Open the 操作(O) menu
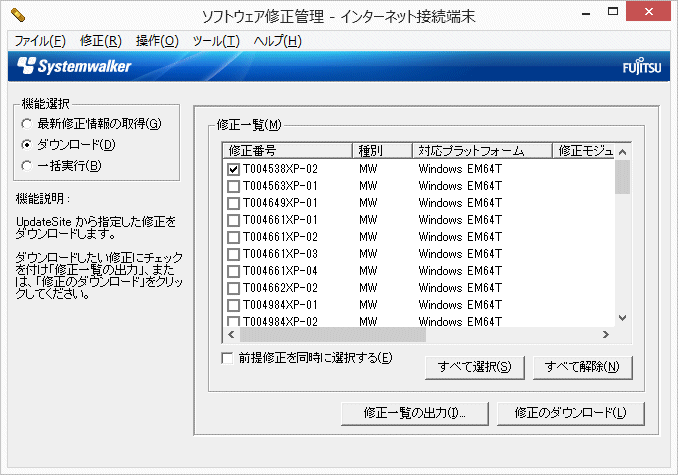678x475 pixels. pos(157,41)
